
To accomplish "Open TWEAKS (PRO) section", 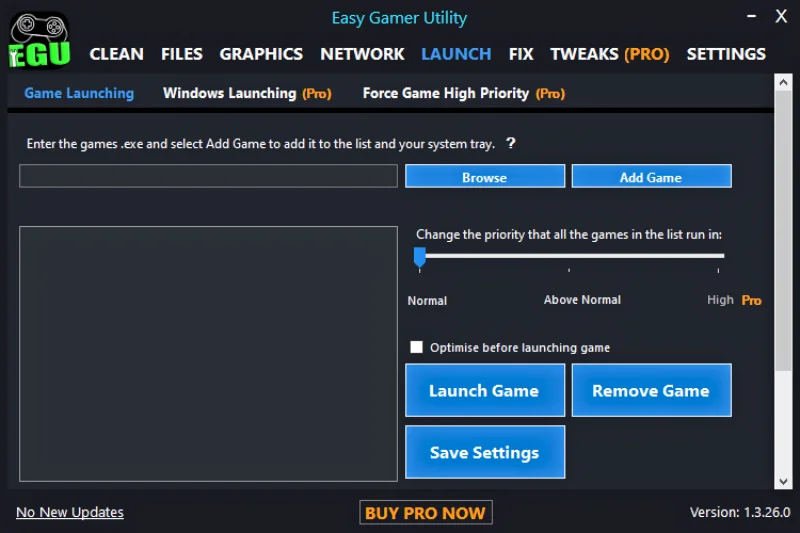I will (x=609, y=54).
